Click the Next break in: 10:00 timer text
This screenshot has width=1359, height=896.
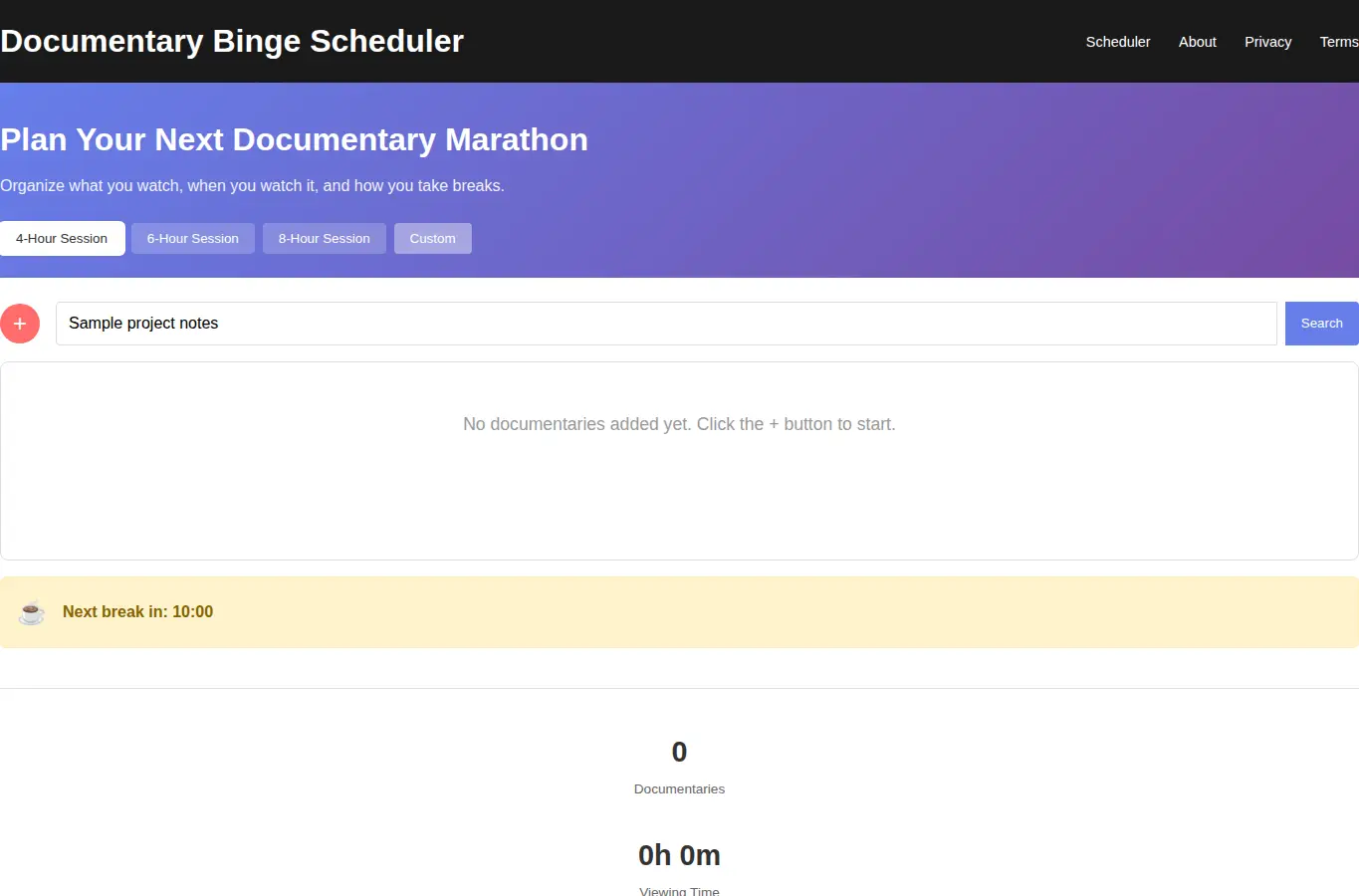click(137, 612)
